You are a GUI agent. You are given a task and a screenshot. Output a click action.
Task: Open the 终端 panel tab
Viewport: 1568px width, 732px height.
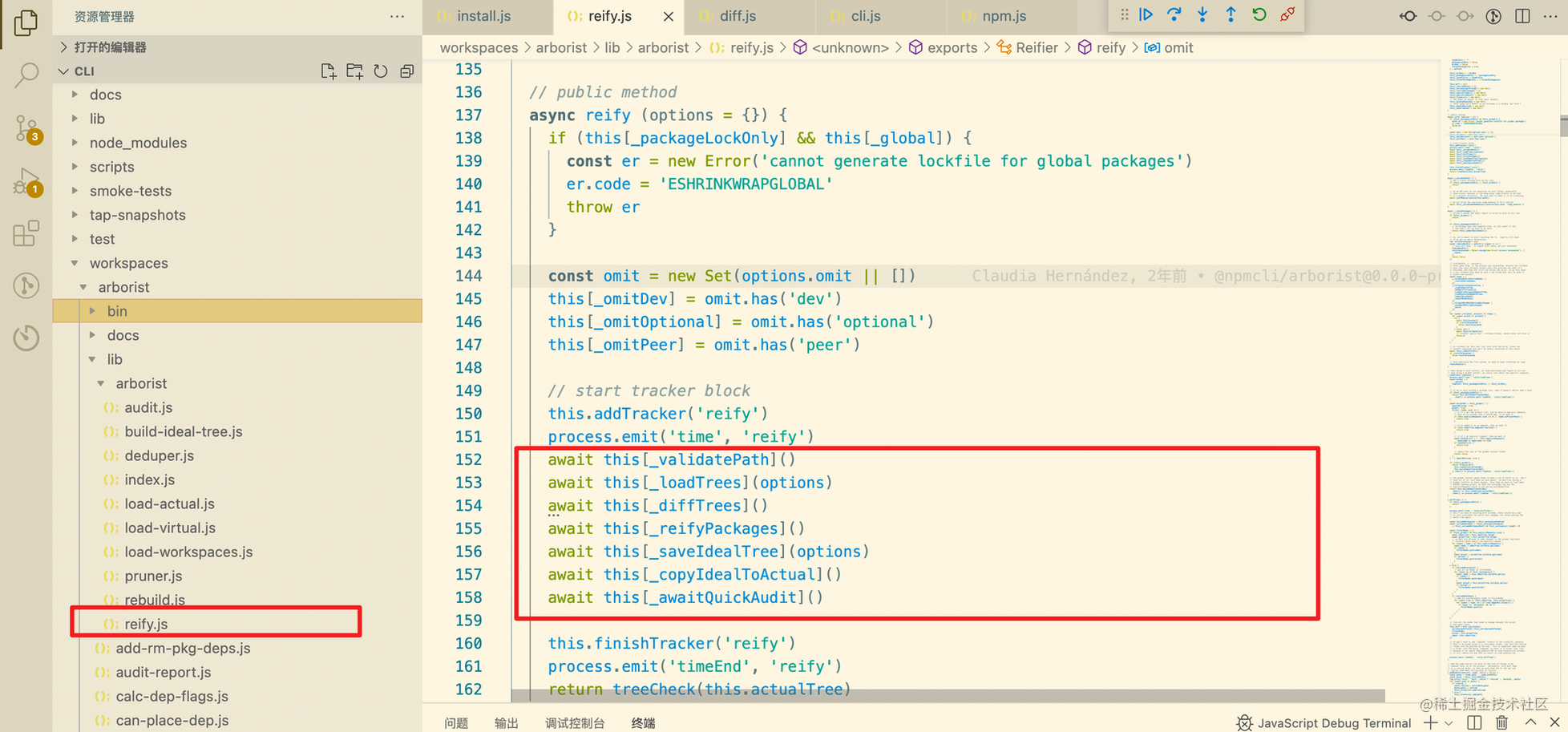pos(643,722)
